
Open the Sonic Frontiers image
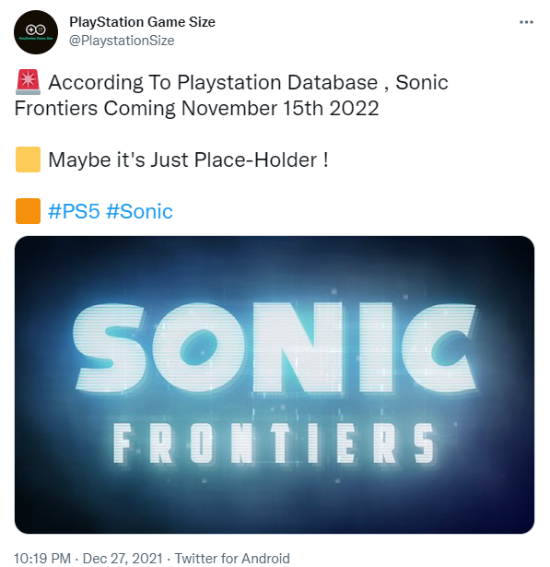tap(274, 385)
